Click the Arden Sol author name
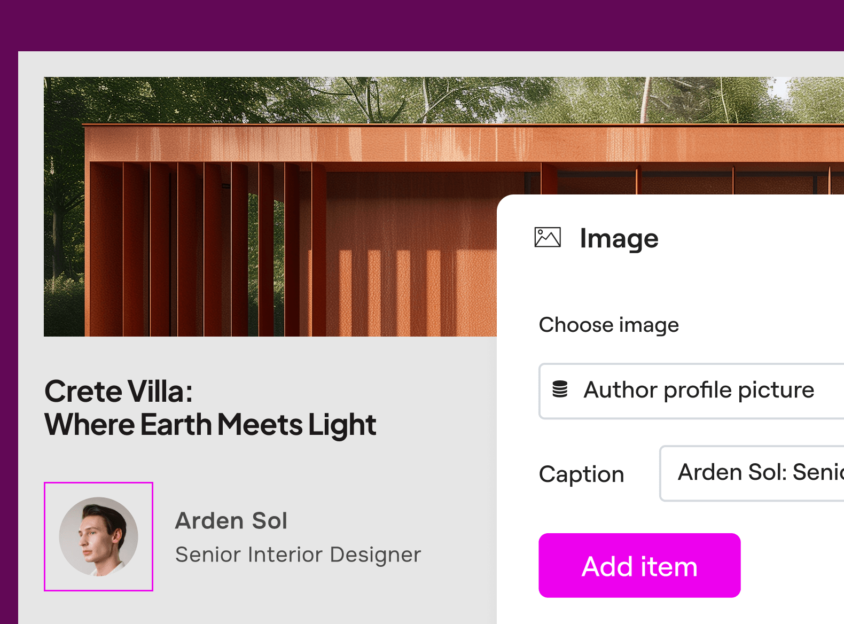844x624 pixels. (x=231, y=521)
